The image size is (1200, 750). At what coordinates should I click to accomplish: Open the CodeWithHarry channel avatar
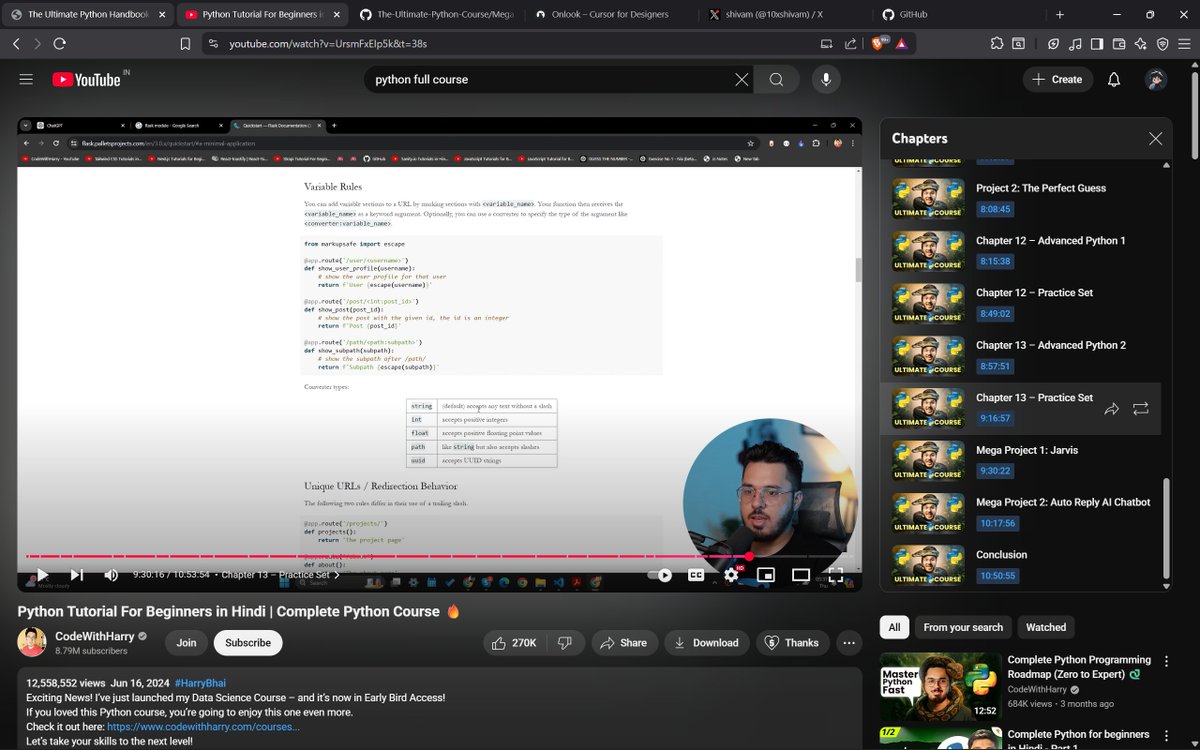[32, 643]
